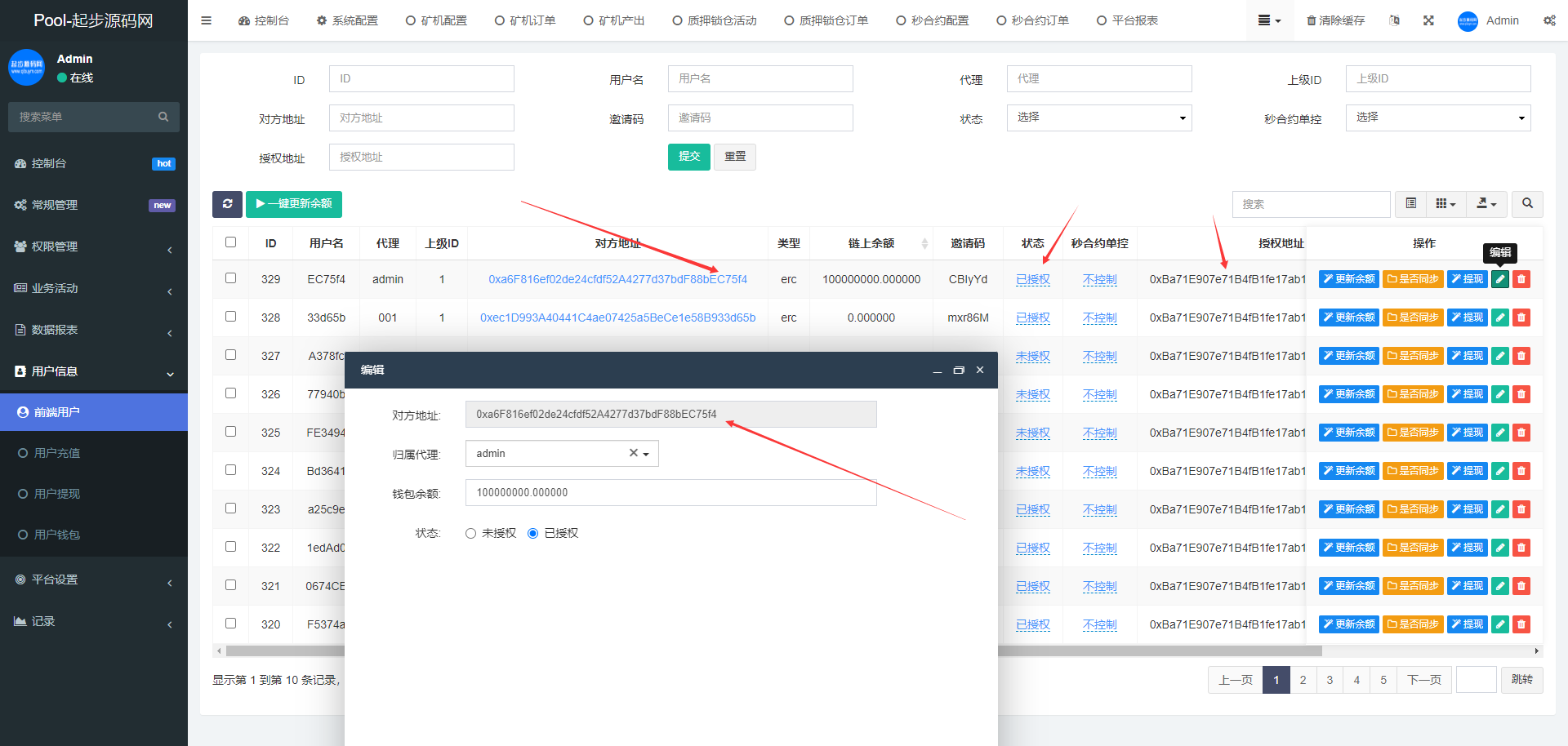Delete row 322 with red trash icon
The image size is (1568, 746).
(1521, 548)
